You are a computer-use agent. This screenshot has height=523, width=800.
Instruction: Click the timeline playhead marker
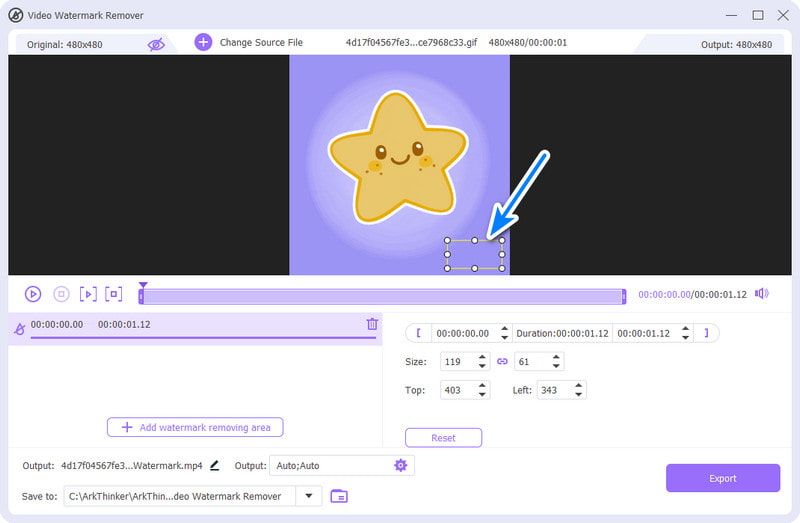tap(143, 285)
